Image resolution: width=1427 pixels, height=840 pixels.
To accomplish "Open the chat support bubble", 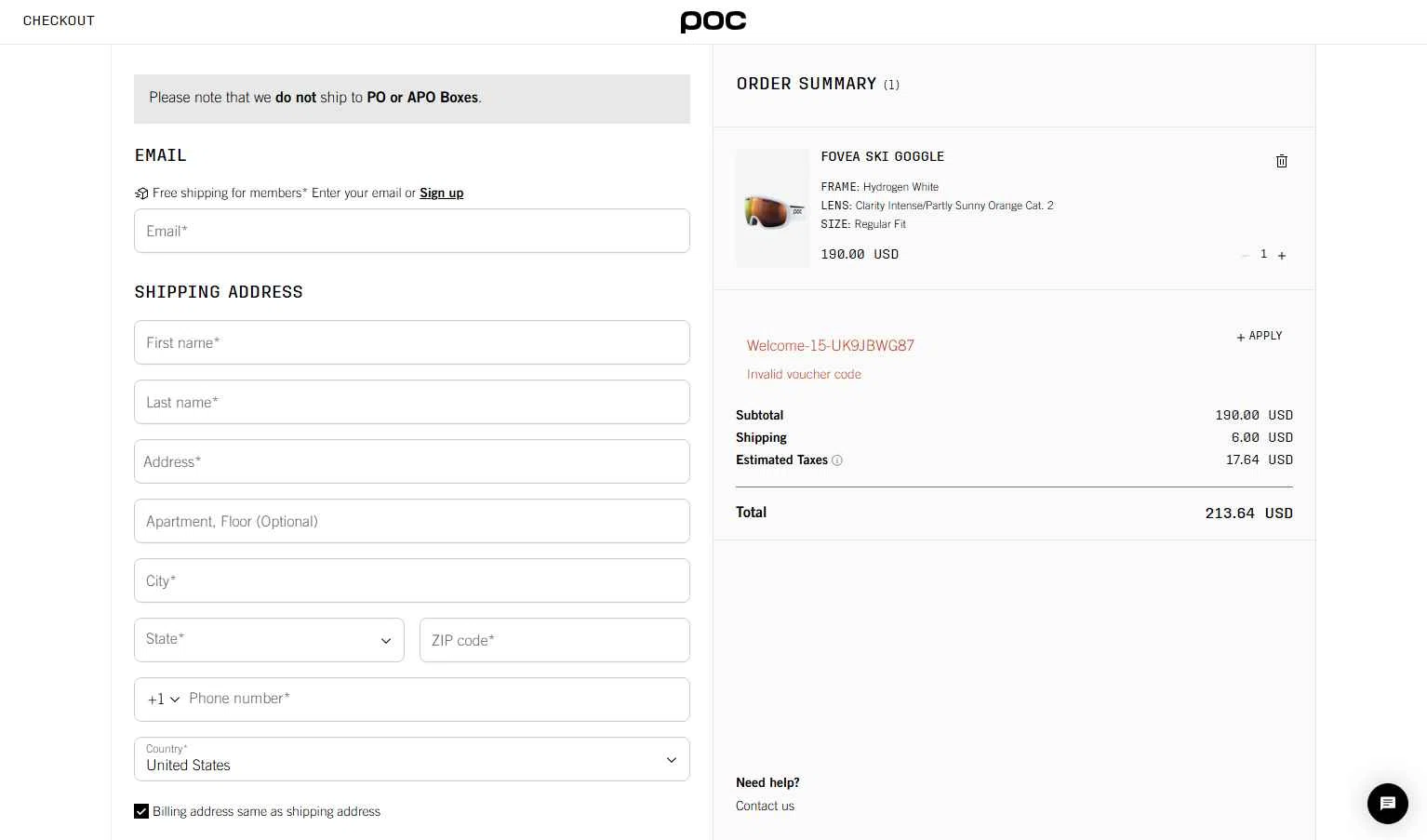I will pyautogui.click(x=1387, y=803).
